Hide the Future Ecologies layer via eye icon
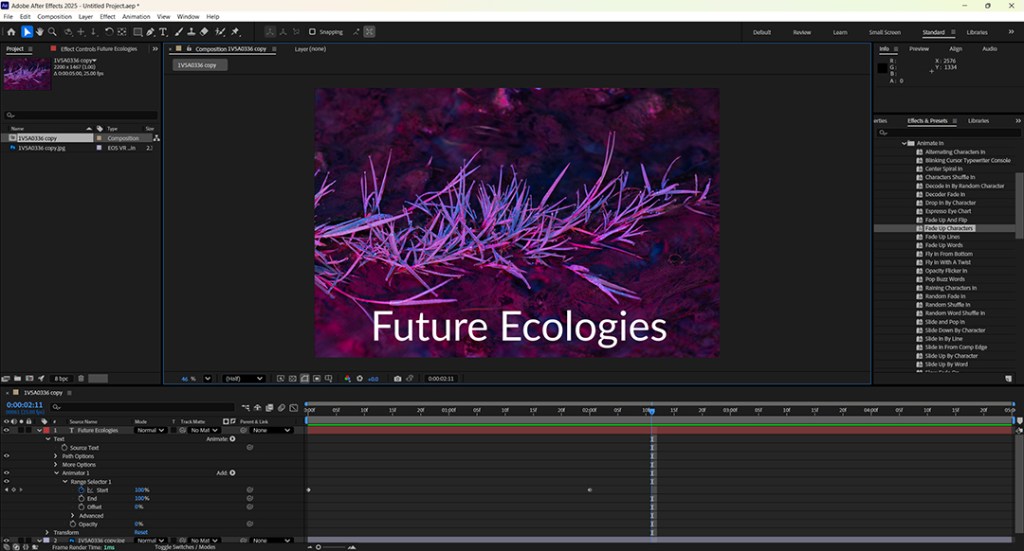Image resolution: width=1024 pixels, height=551 pixels. 7,430
